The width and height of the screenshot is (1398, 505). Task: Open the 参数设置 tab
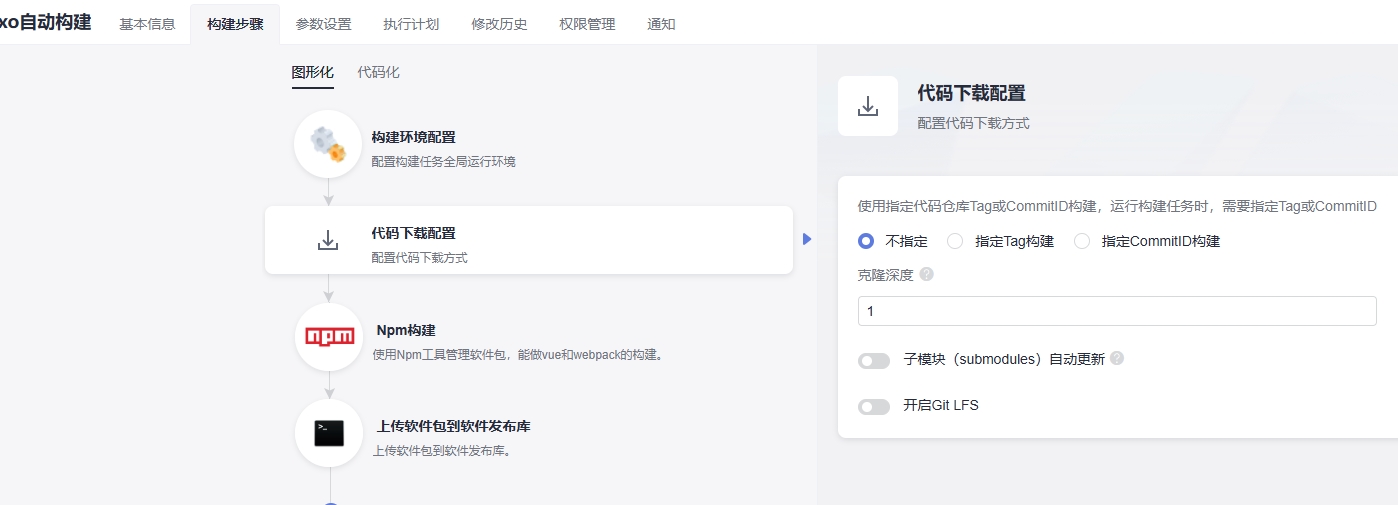point(323,24)
